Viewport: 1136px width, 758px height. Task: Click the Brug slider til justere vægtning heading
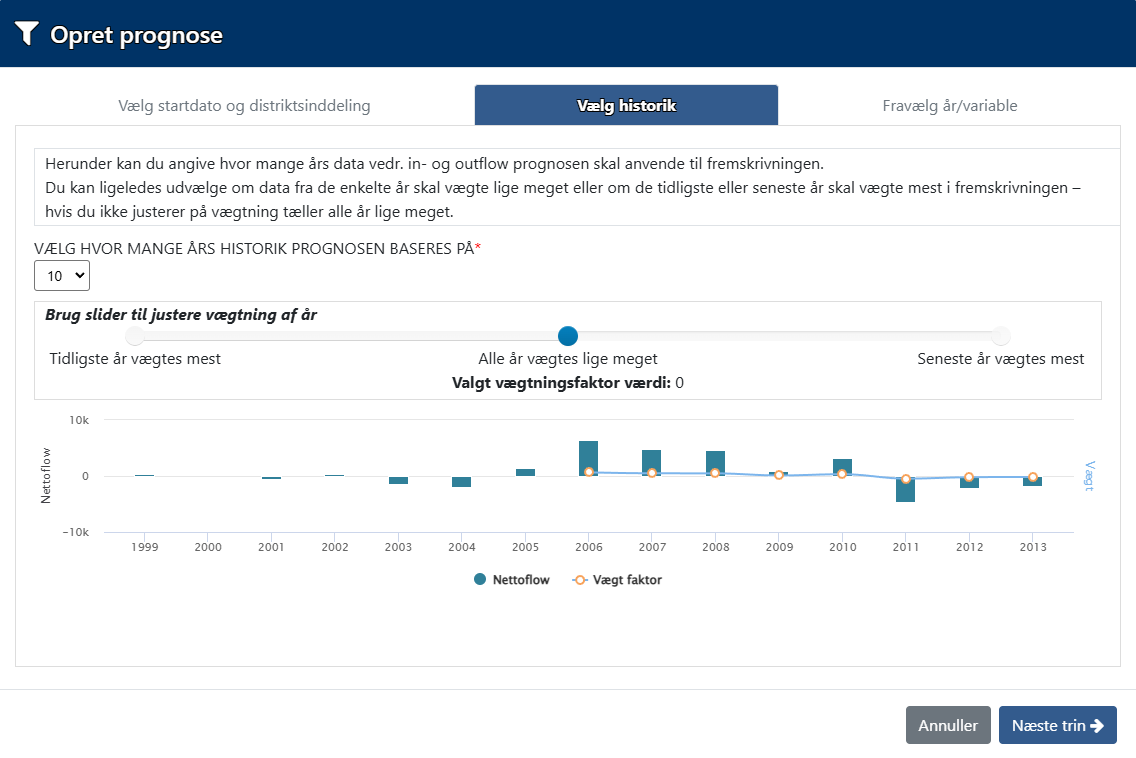181,315
